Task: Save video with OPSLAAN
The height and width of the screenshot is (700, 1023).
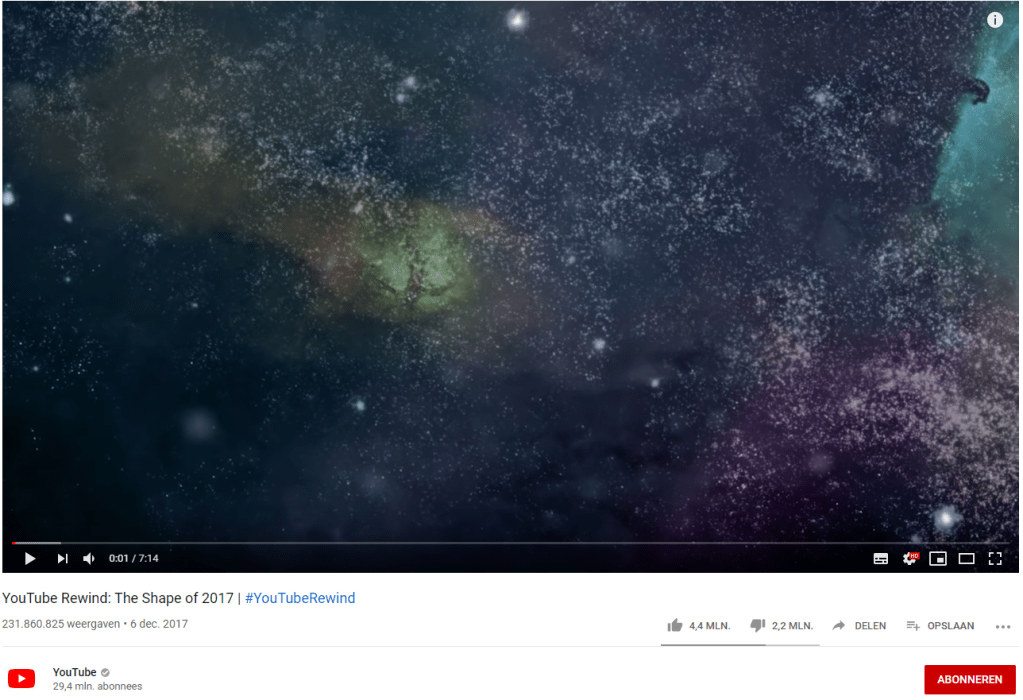Action: pyautogui.click(x=940, y=626)
